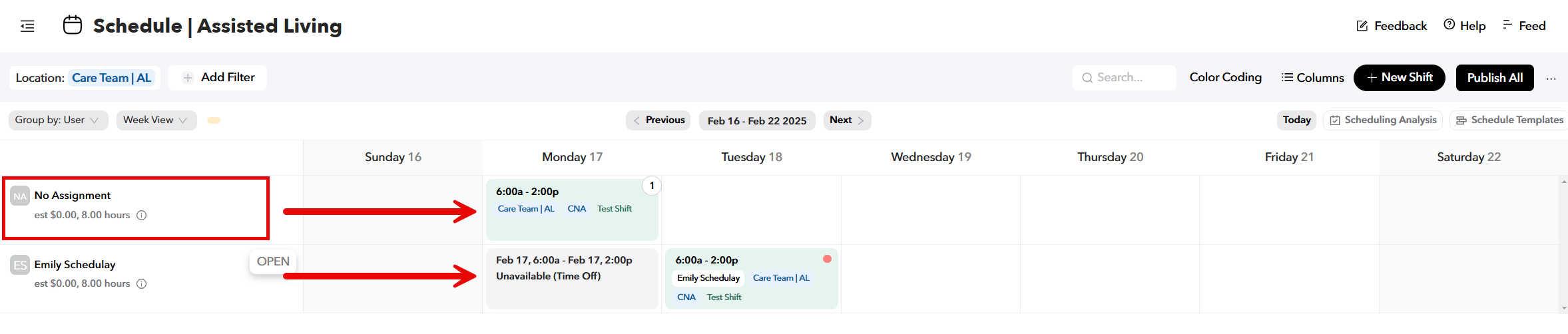Add a new filter
This screenshot has height=334, width=1568.
(x=218, y=78)
